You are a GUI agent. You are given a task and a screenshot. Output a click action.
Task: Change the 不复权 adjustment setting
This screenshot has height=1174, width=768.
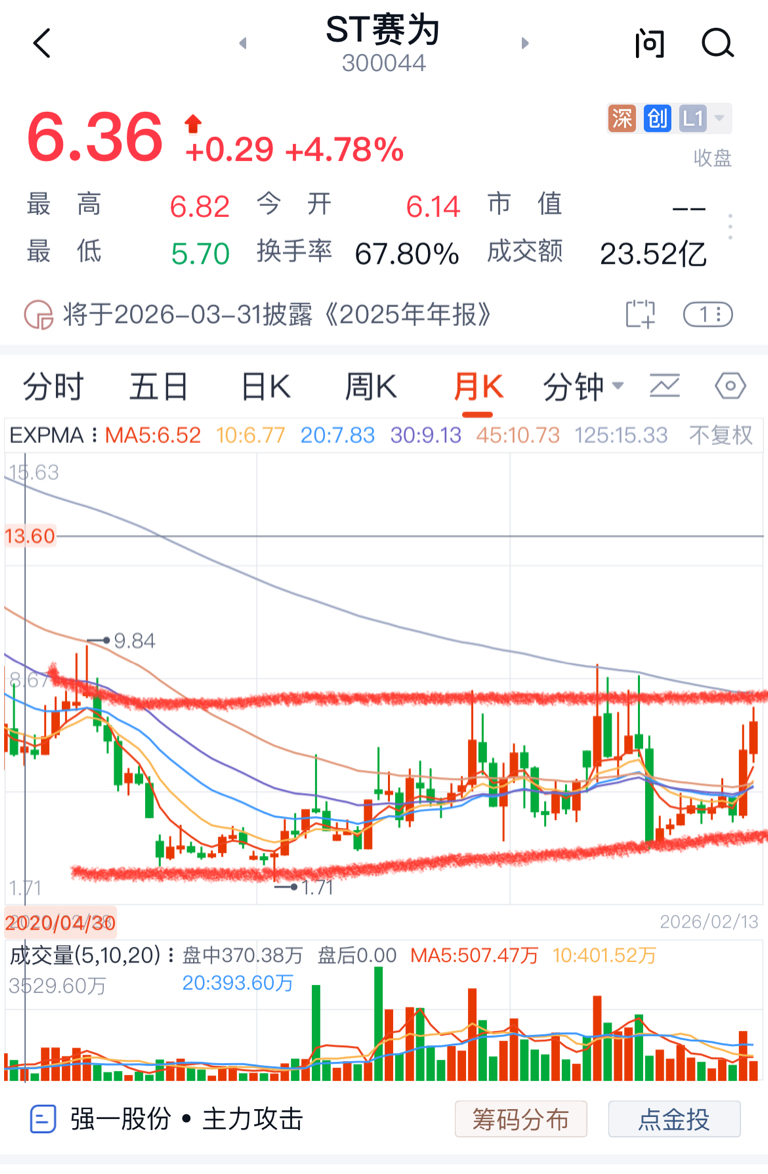point(720,435)
